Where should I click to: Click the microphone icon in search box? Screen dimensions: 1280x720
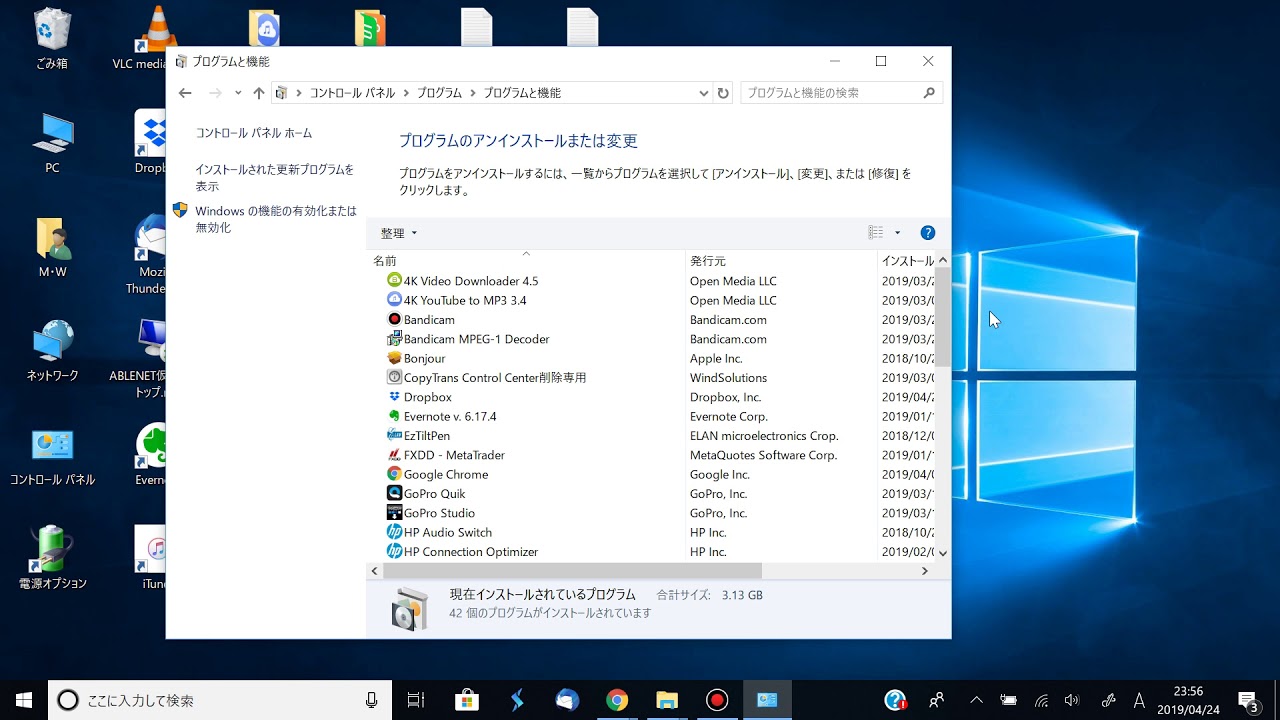(371, 700)
